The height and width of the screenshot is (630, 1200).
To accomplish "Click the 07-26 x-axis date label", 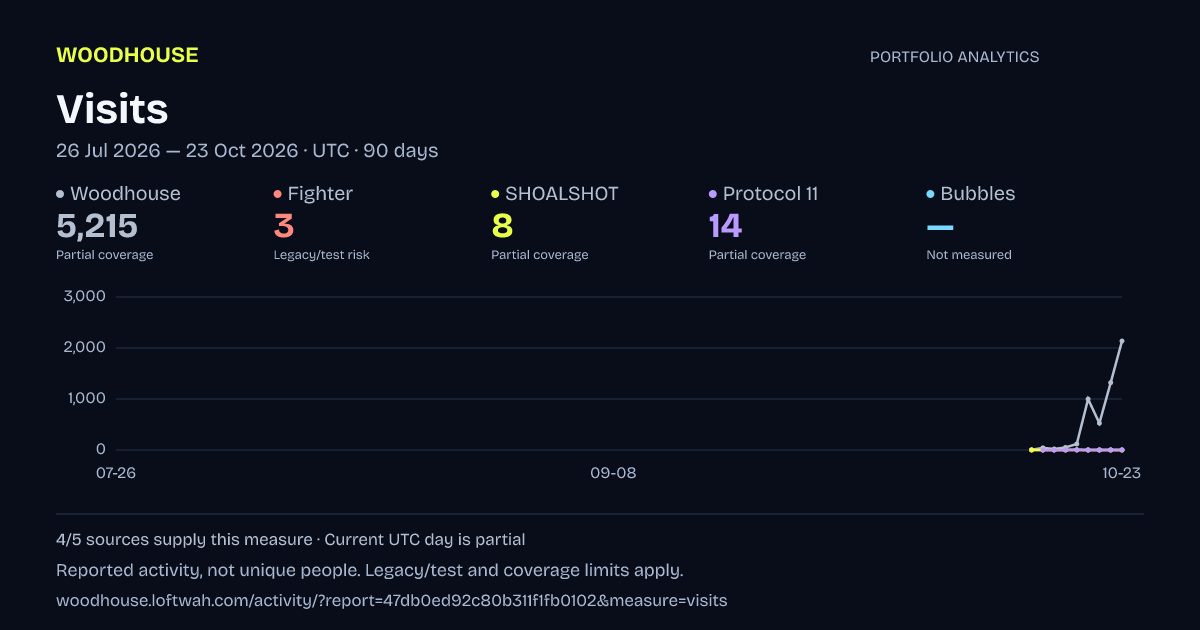I will coord(115,473).
